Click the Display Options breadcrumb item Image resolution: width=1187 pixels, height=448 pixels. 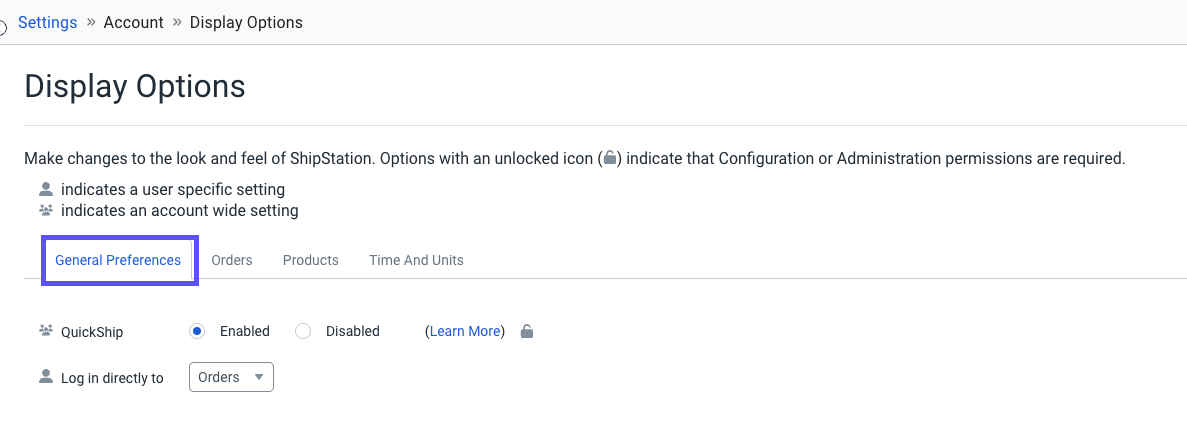246,22
